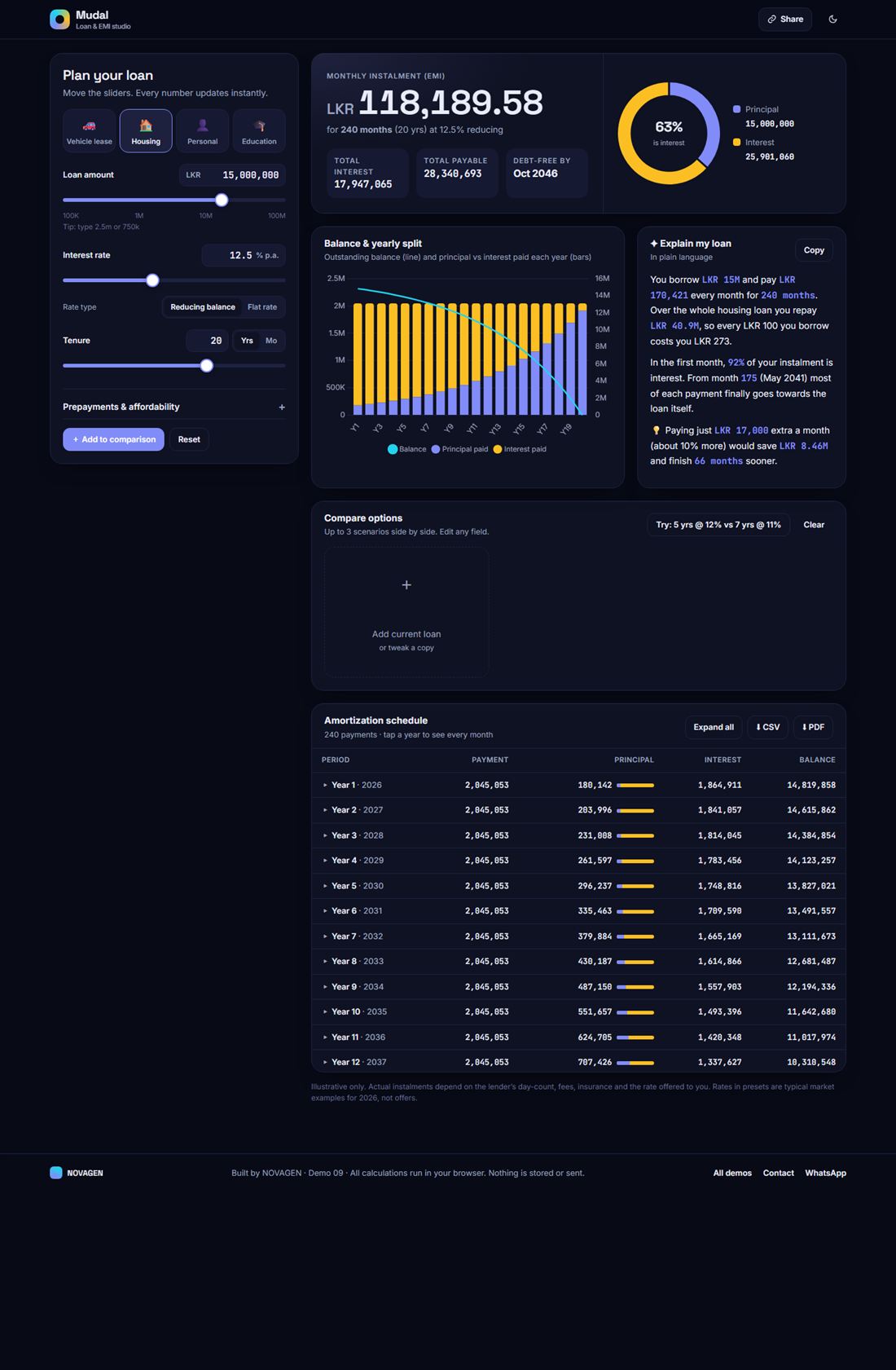The image size is (896, 1370).
Task: Click the lightbulb tip icon
Action: click(657, 430)
